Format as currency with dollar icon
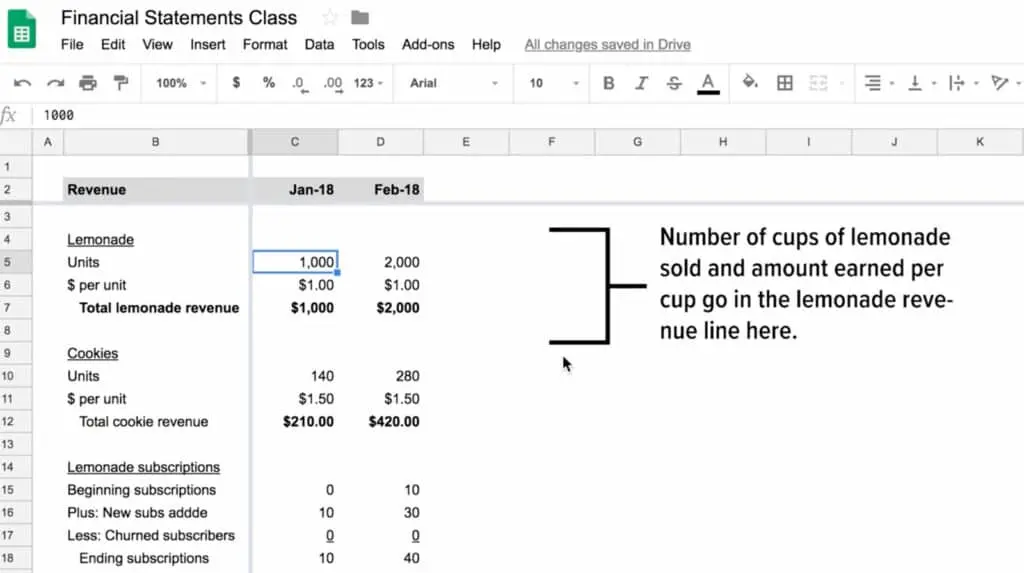The image size is (1024, 573). point(236,83)
